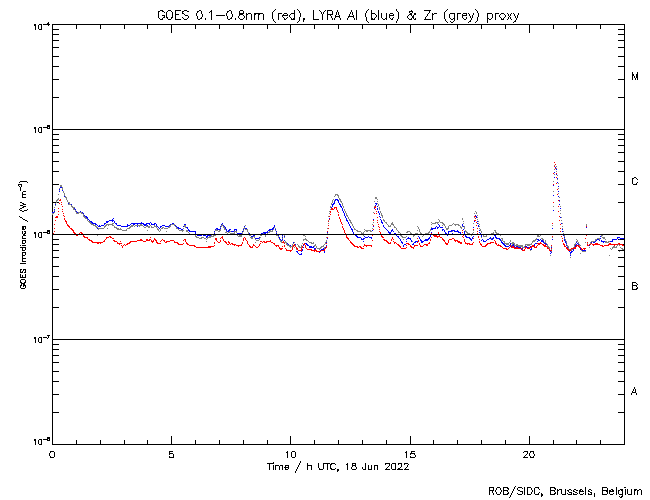Click the C flare class label
This screenshot has width=650, height=500.
pos(635,182)
